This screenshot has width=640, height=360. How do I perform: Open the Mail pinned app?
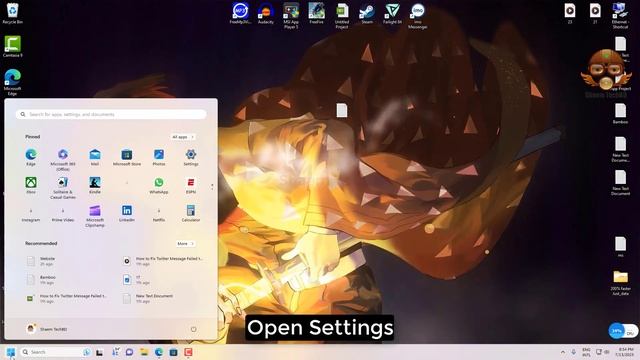coord(95,157)
